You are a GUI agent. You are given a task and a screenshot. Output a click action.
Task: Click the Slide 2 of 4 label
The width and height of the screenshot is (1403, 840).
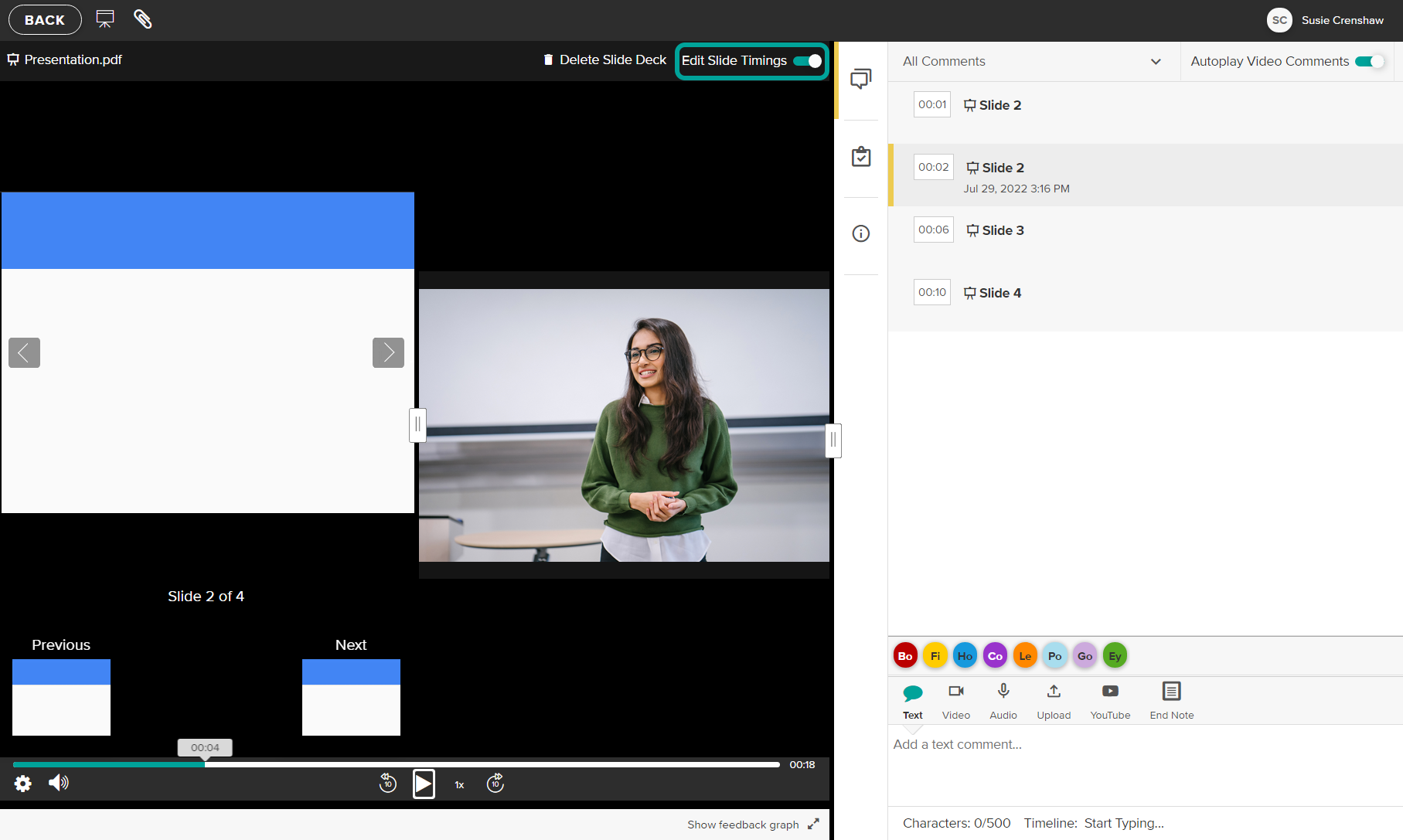206,596
